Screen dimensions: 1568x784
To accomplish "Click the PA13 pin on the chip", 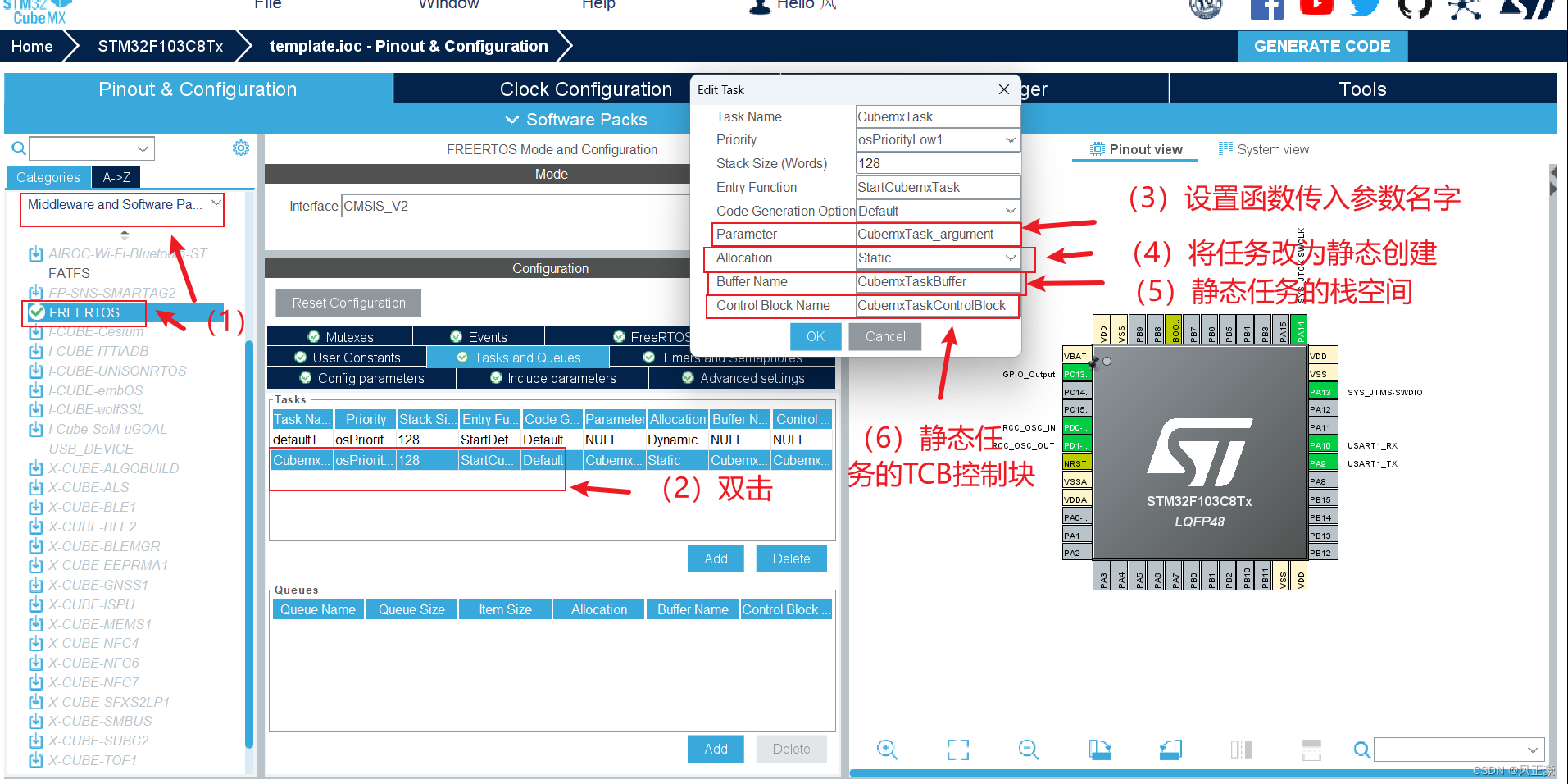I will pyautogui.click(x=1323, y=392).
